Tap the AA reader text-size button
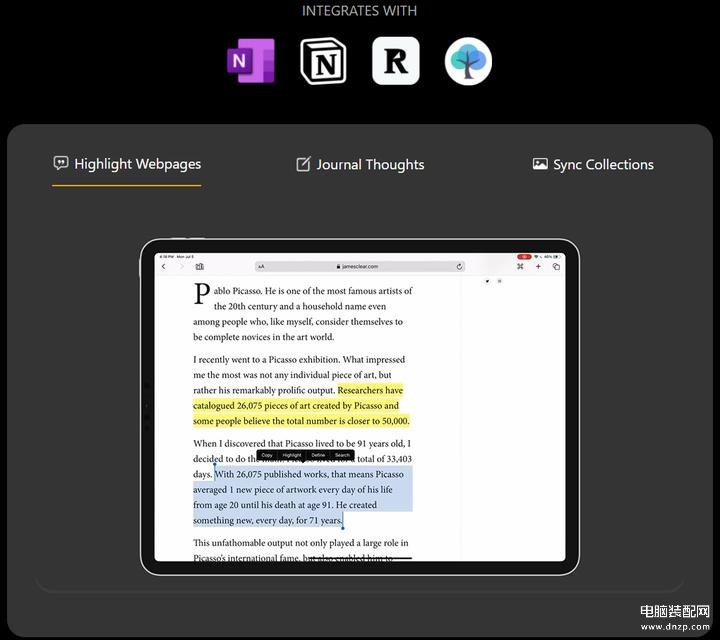Screen dimensions: 720x640 point(261,267)
